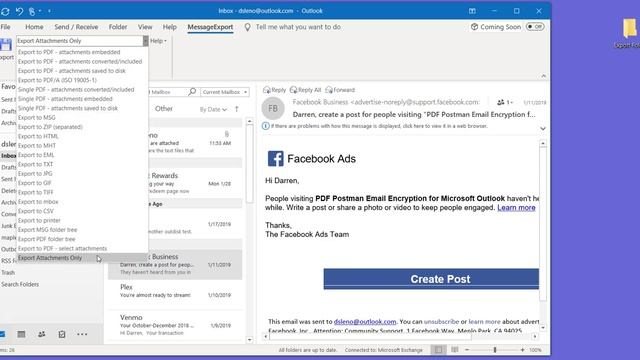This screenshot has height=360, width=640.
Task: Click the info icon beside display problems message
Action: [265, 126]
